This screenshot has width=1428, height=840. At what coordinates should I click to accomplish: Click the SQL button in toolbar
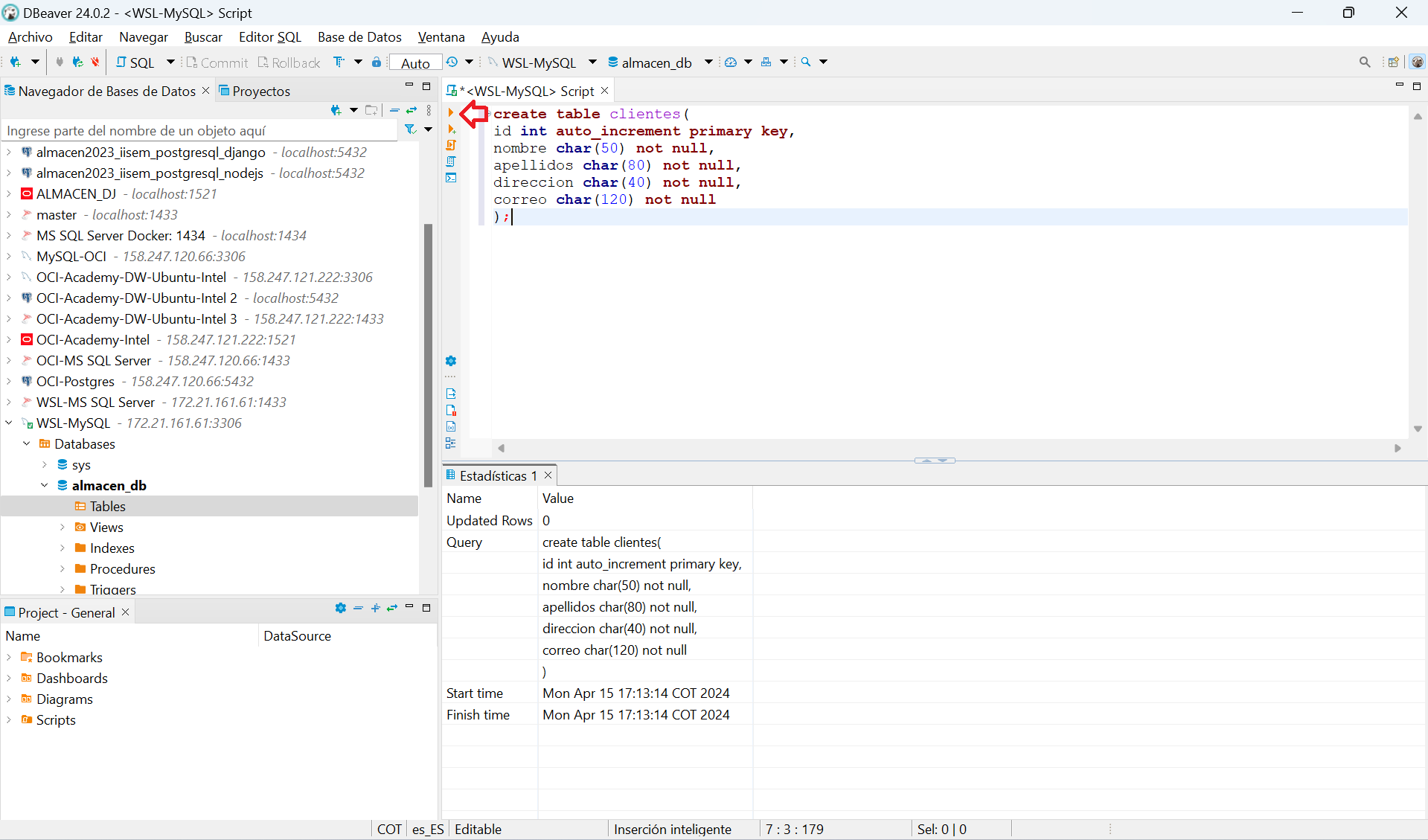(x=135, y=62)
